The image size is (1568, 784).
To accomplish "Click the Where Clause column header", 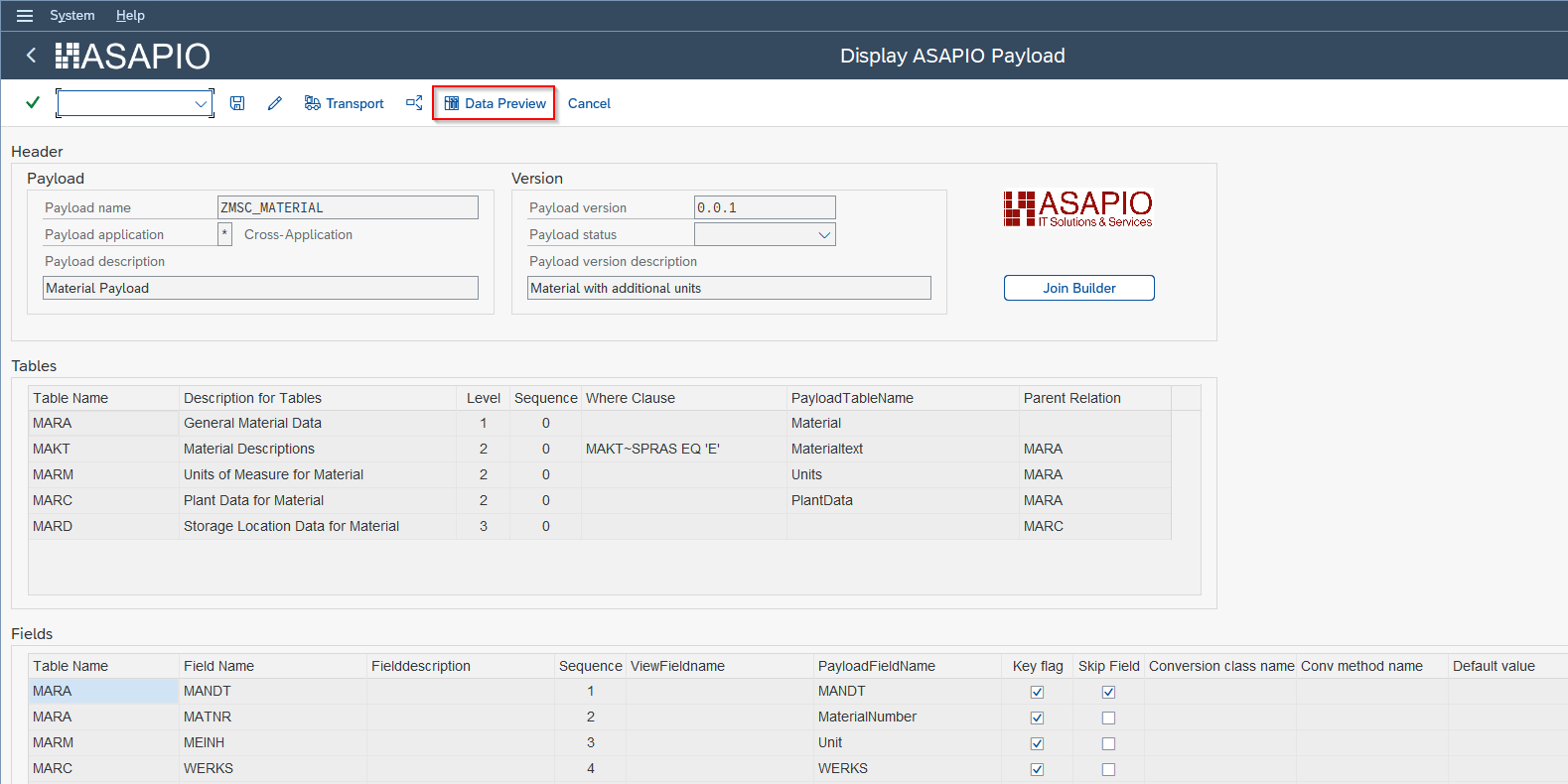I will tap(683, 398).
